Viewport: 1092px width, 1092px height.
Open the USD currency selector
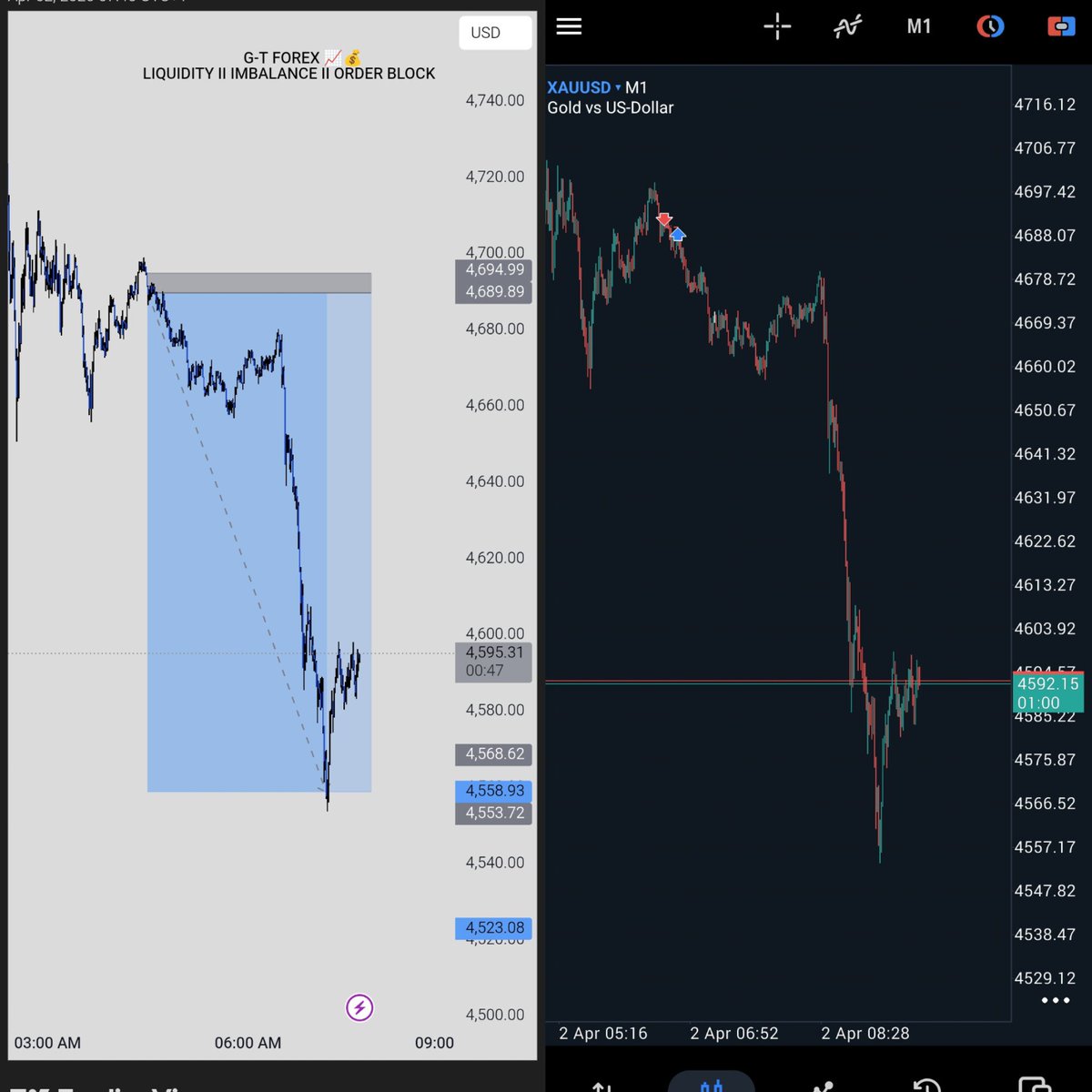click(494, 33)
